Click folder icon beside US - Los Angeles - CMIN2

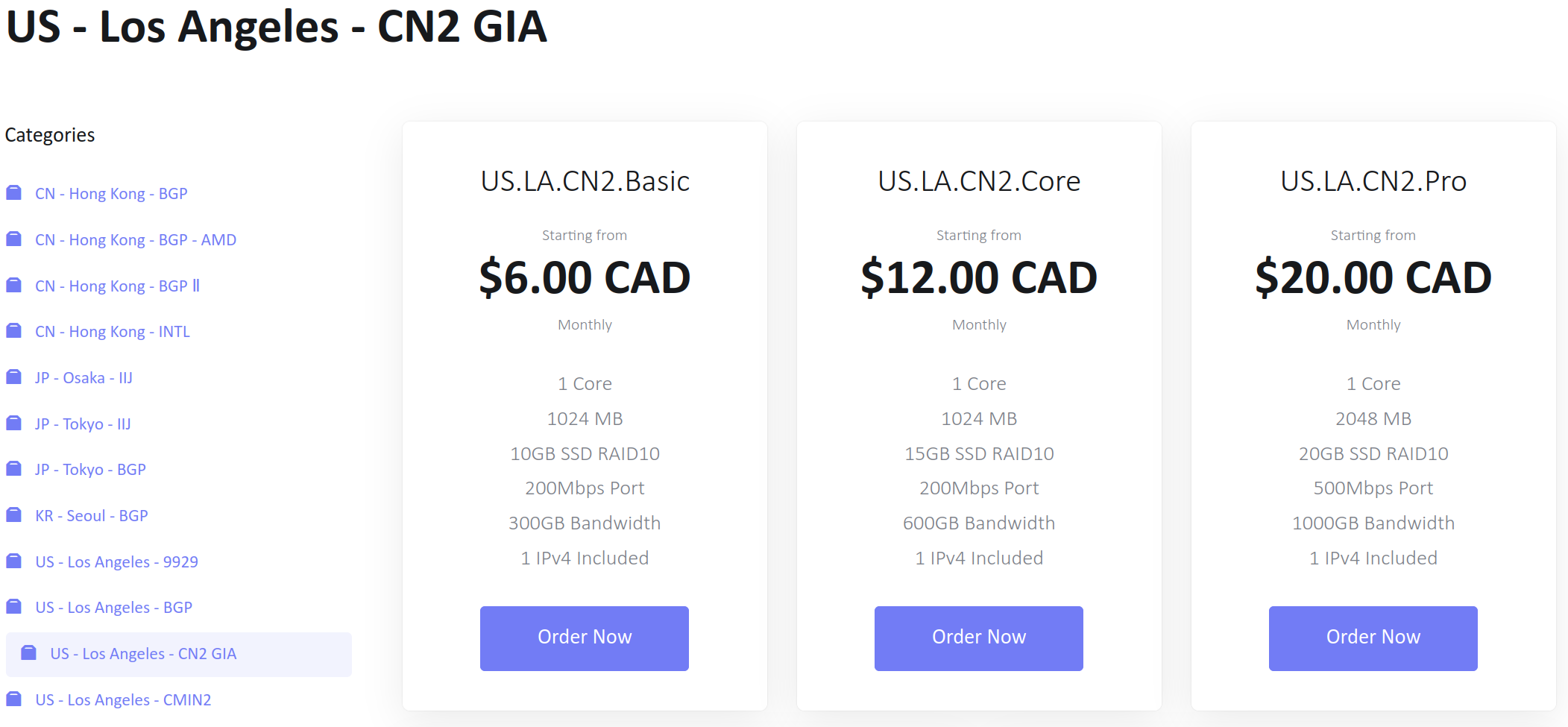point(13,699)
